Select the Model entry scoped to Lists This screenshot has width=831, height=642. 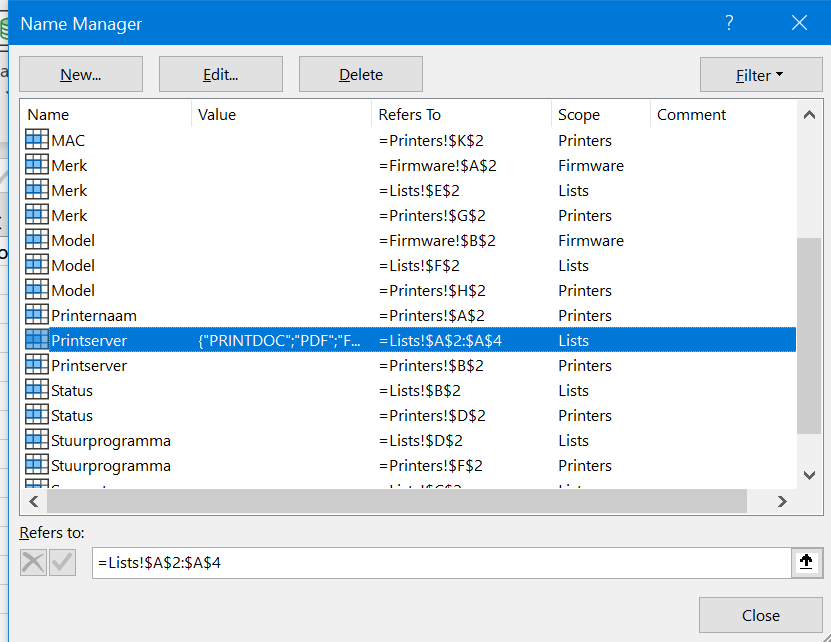pyautogui.click(x=75, y=265)
